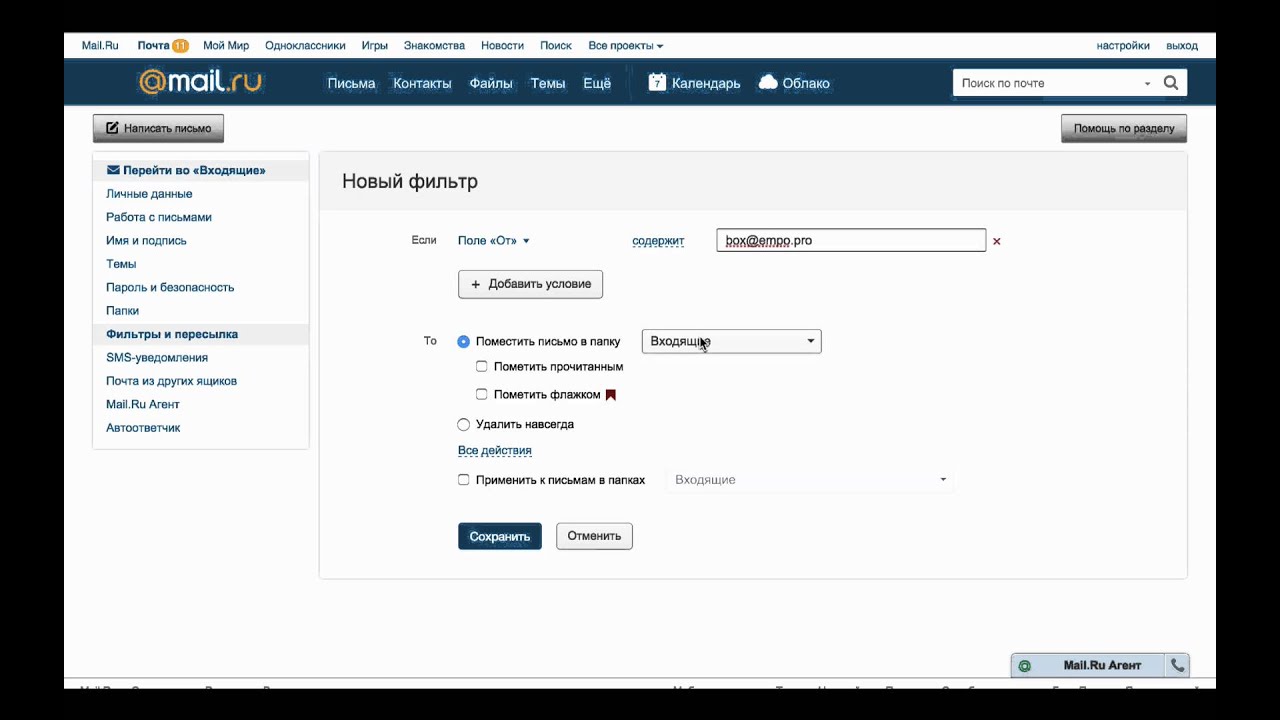Viewport: 1280px width, 720px height.
Task: Click the Поиск по почте field
Action: pos(1046,83)
